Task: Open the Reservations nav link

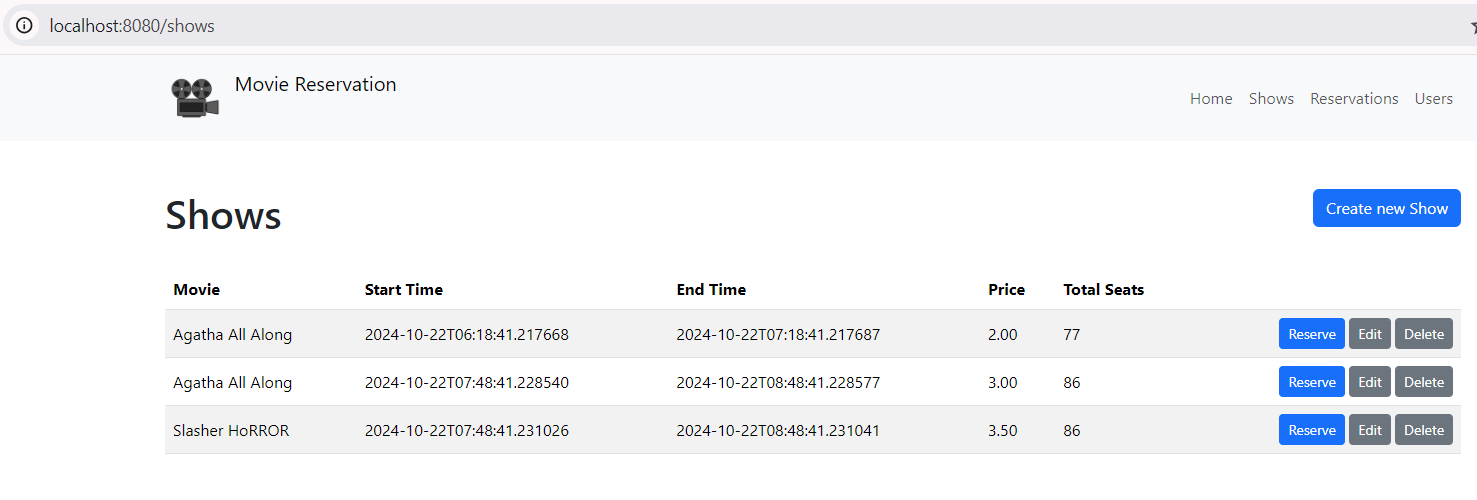Action: tap(1354, 99)
